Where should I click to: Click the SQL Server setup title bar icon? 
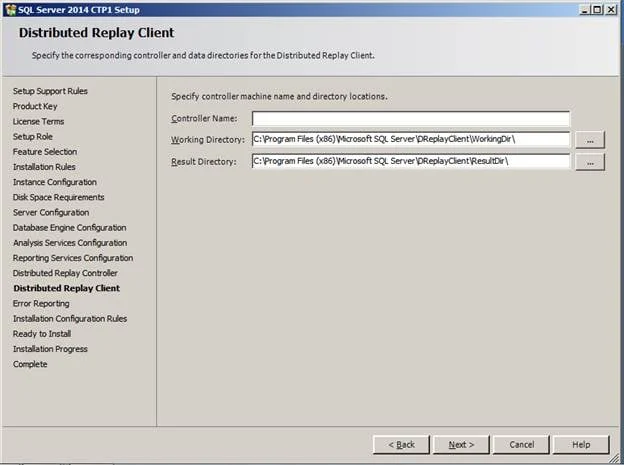pos(11,10)
